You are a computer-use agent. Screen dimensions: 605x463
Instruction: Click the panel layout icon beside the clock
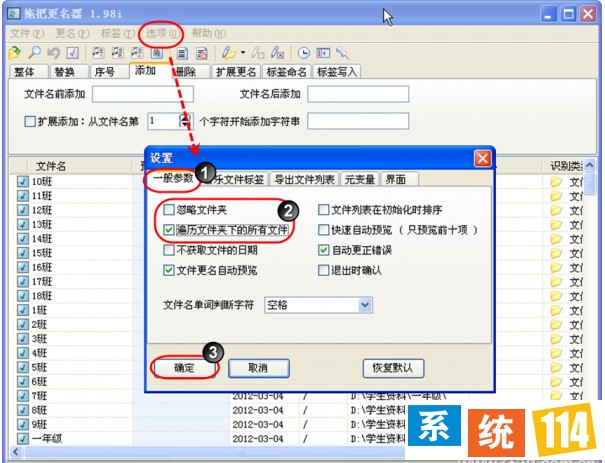click(x=323, y=53)
